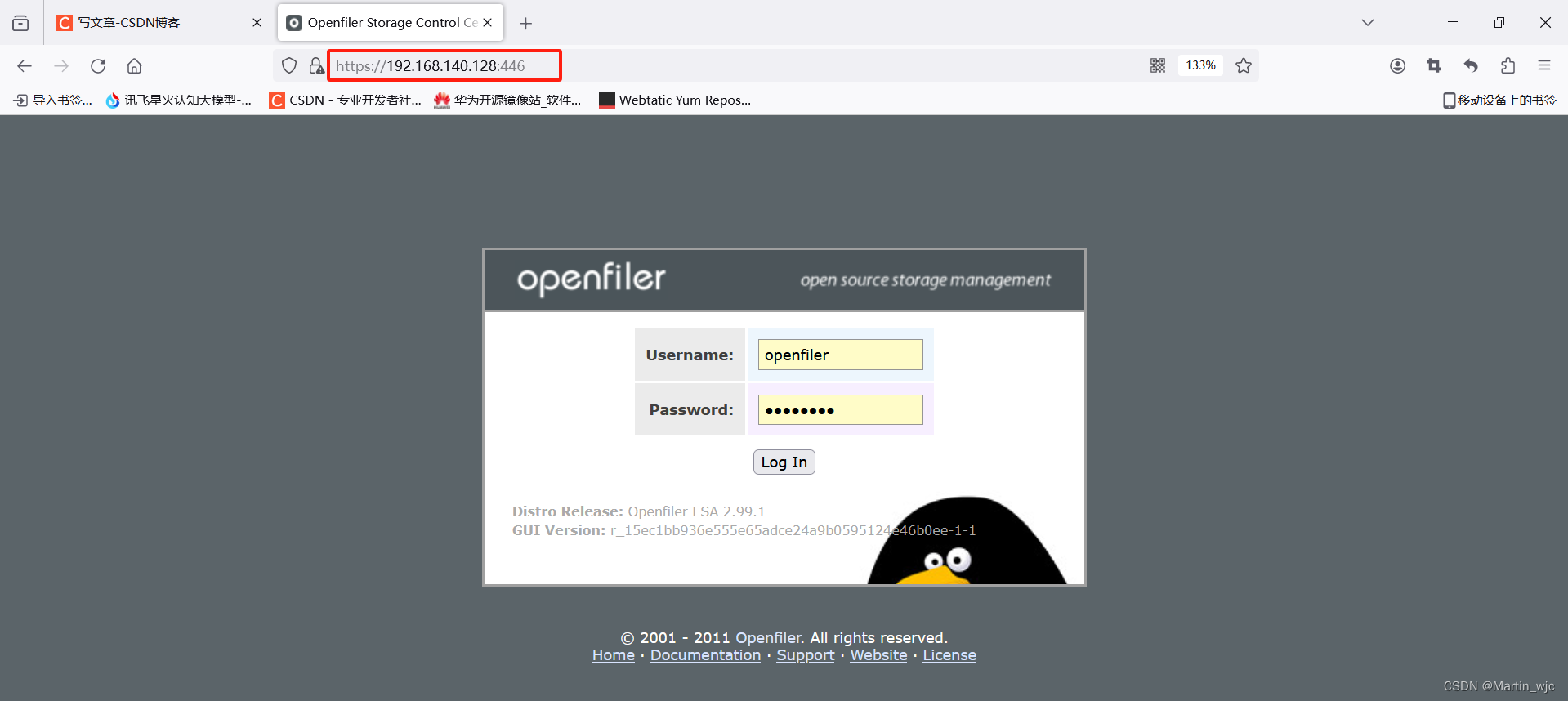View the License footer link
The width and height of the screenshot is (1568, 701).
[x=949, y=655]
